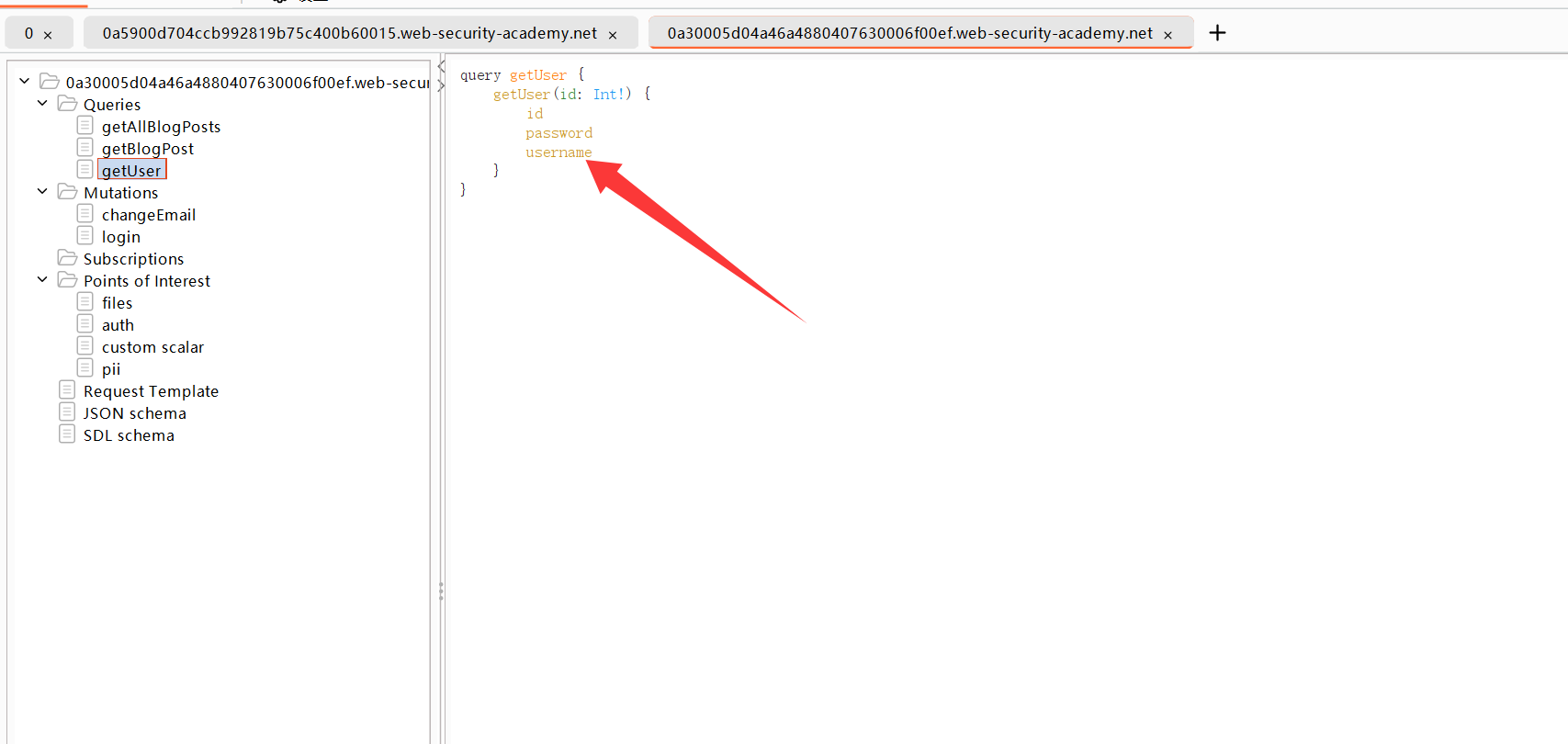Click the document icon beside getAllBlogPosts
Screen dimensions: 1568x744
coord(85,126)
